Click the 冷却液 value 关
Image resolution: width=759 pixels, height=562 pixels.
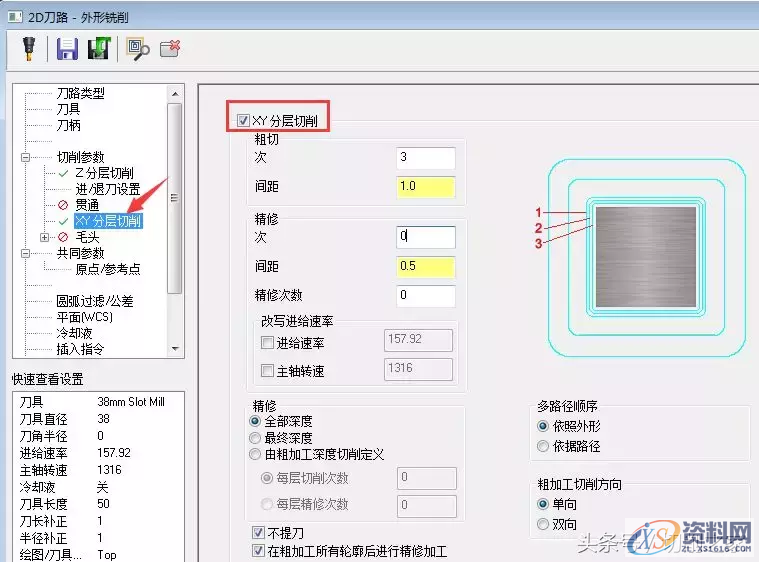click(103, 487)
